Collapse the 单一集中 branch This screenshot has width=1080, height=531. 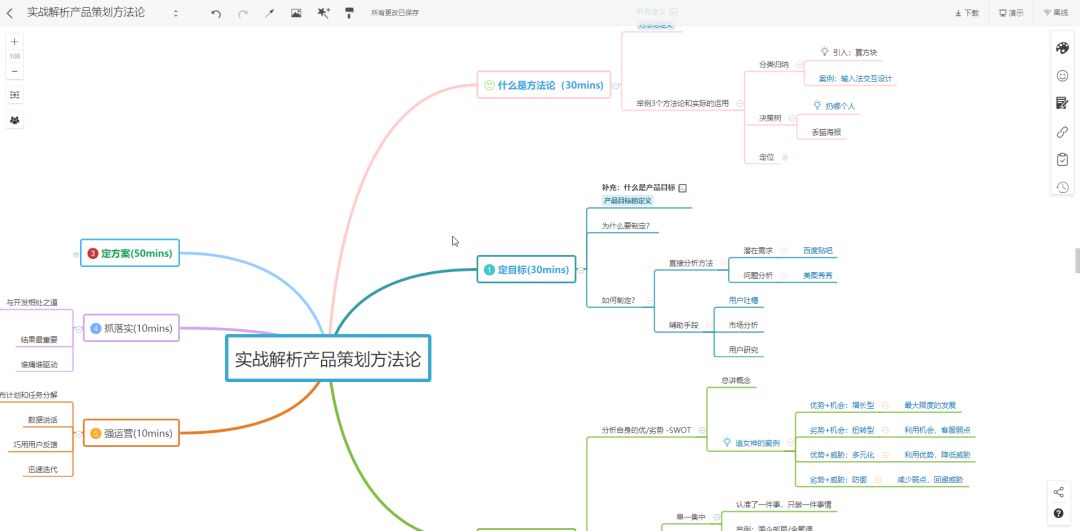pos(716,517)
